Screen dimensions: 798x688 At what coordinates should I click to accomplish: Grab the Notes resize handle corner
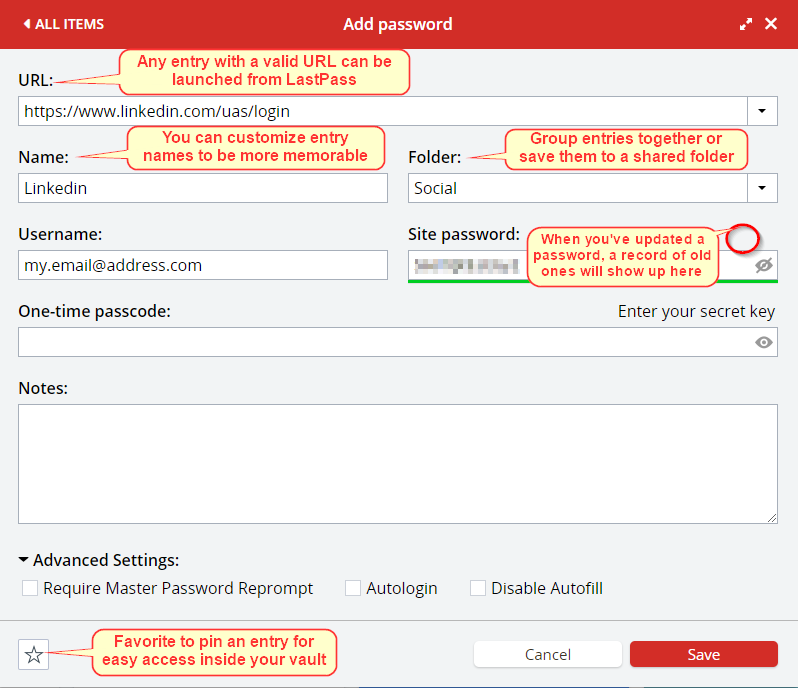772,518
